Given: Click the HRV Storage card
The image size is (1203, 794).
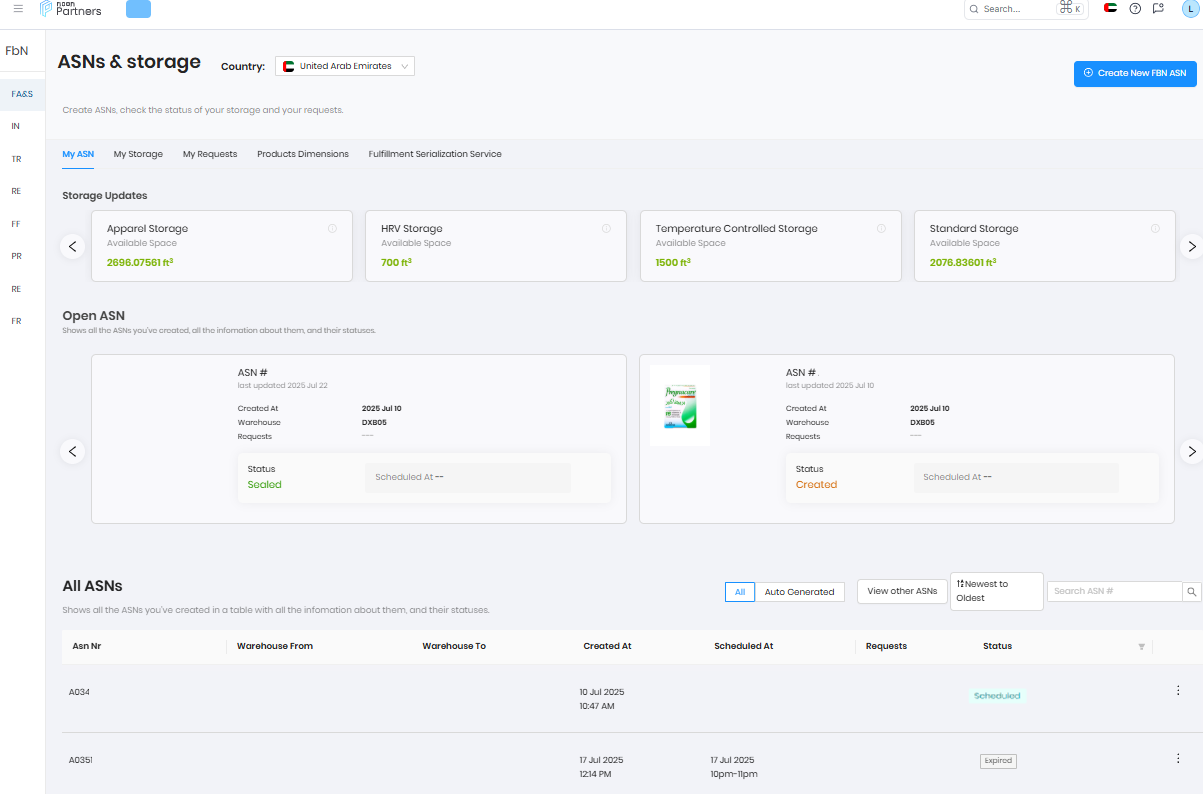Looking at the screenshot, I should (496, 246).
